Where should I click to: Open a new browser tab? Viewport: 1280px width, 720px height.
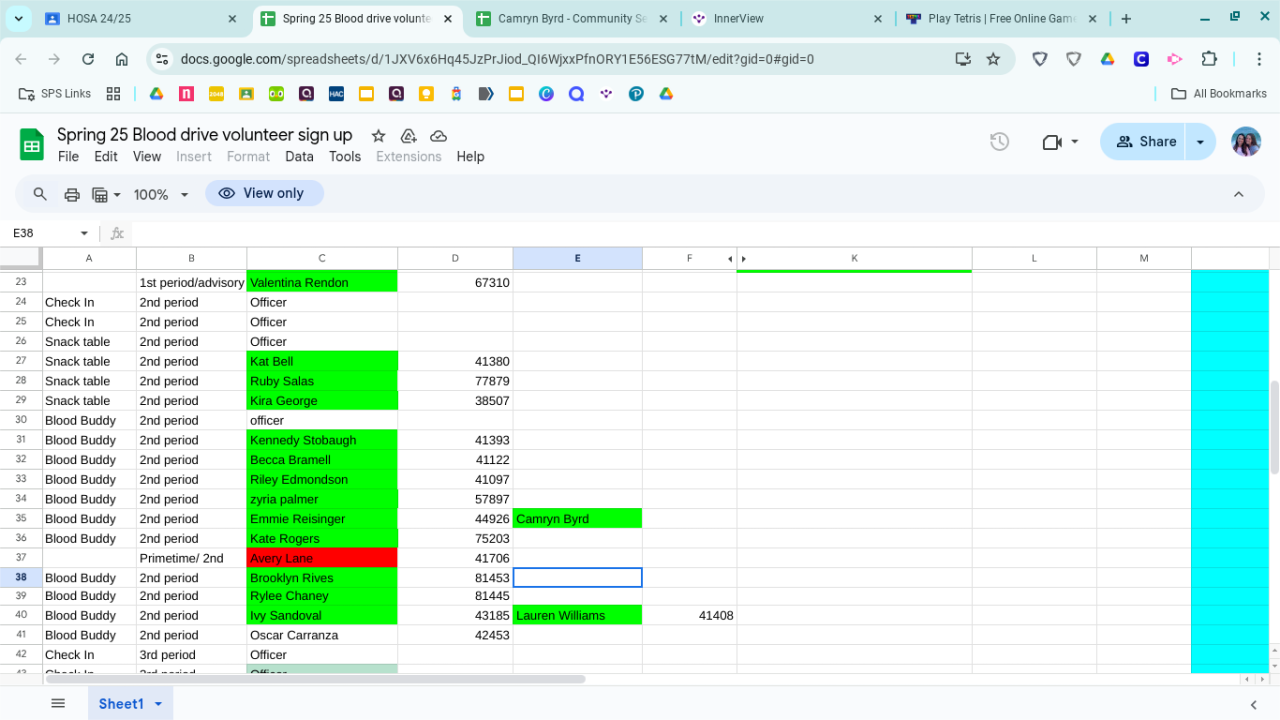coord(1126,19)
